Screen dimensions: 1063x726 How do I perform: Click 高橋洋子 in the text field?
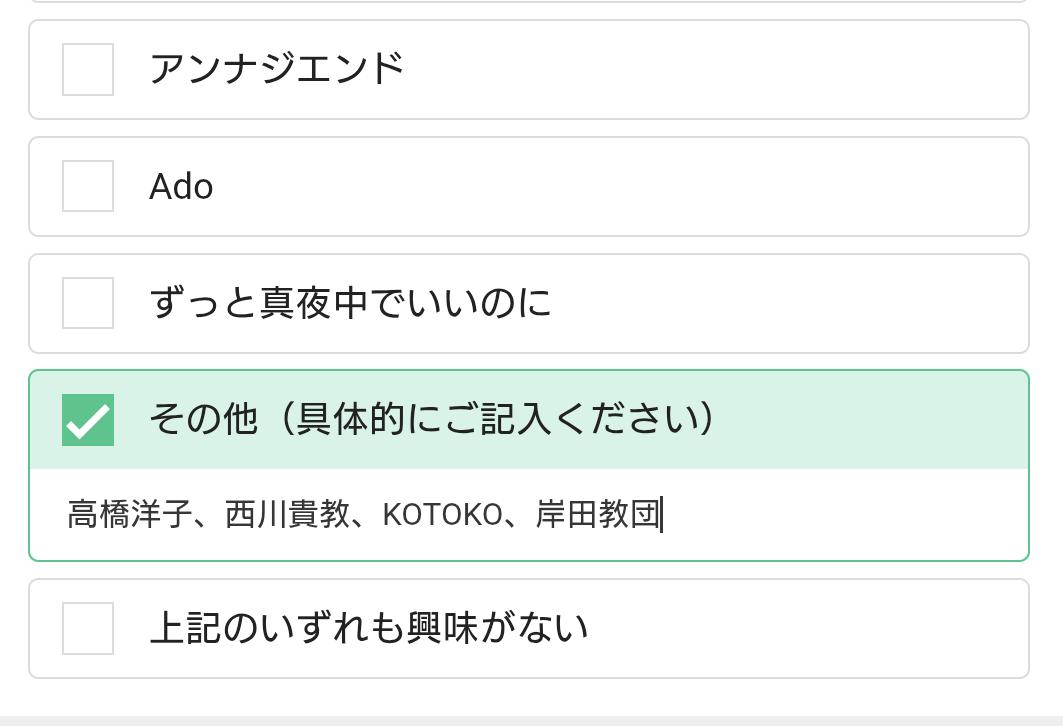(129, 514)
